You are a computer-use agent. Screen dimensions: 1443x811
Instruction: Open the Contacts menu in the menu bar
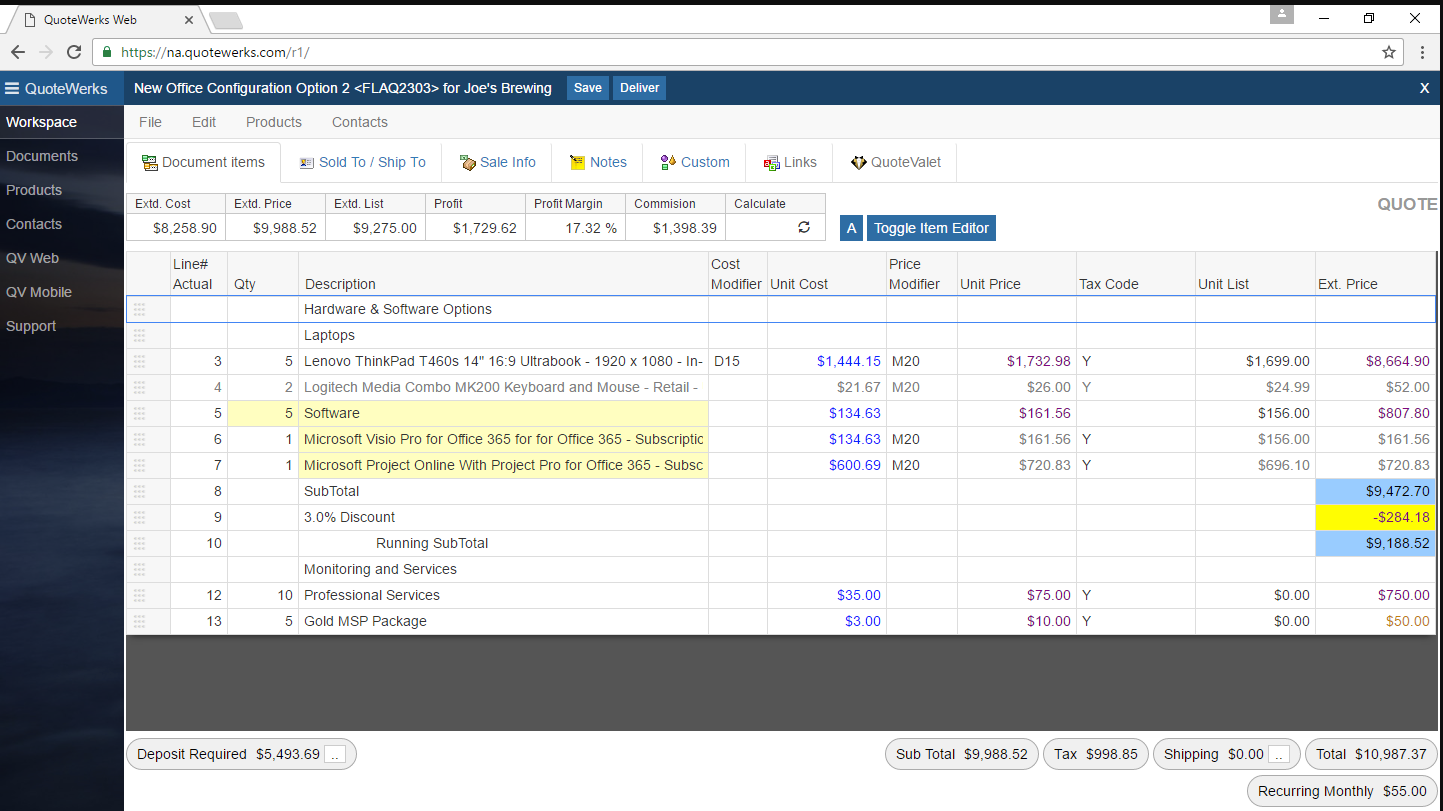click(360, 122)
